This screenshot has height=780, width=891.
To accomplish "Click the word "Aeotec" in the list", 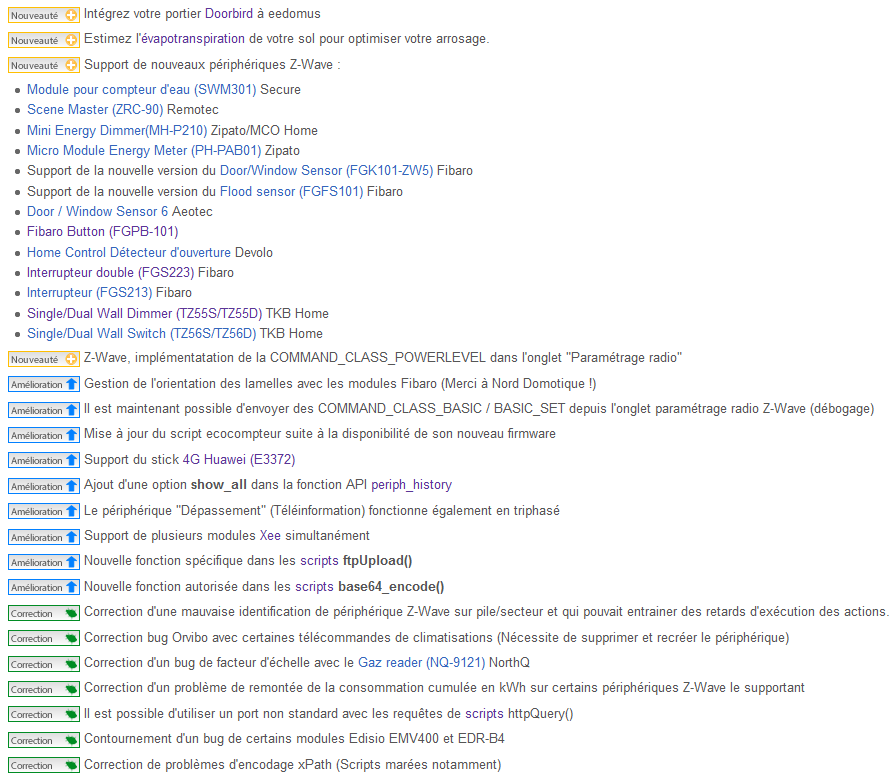I will [x=193, y=211].
